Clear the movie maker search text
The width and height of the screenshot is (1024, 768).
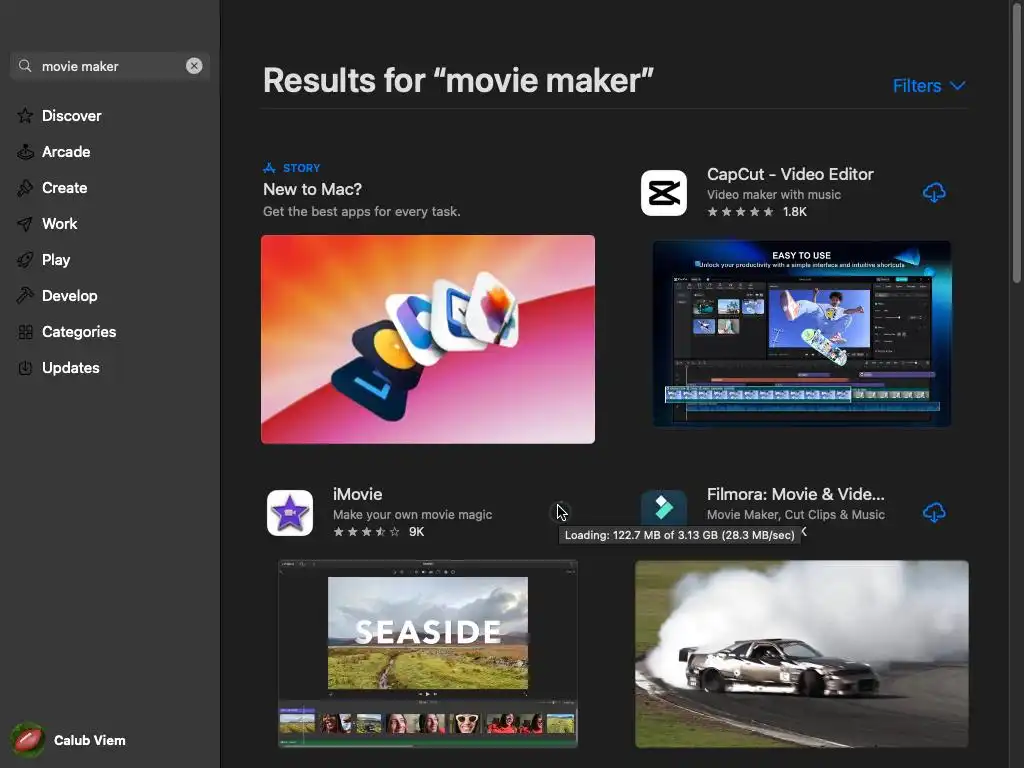194,66
